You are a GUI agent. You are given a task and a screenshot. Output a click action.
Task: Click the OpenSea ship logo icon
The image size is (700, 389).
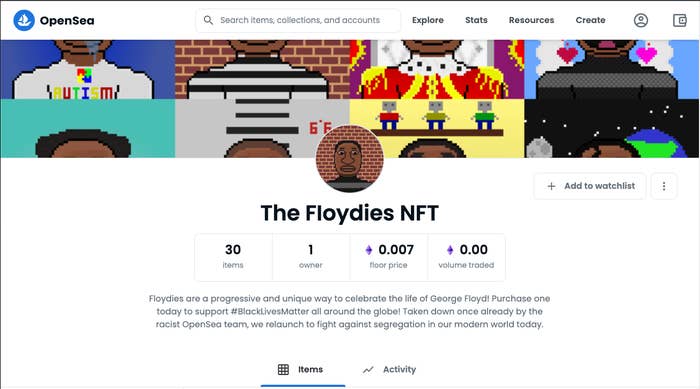click(24, 20)
